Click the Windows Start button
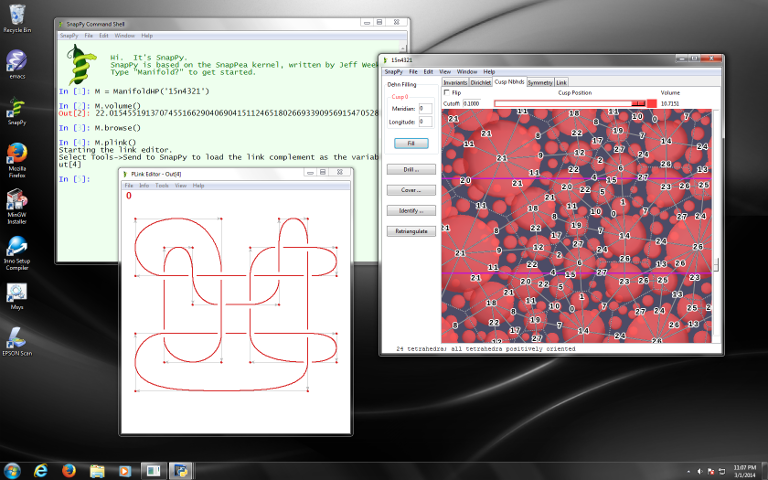Image resolution: width=768 pixels, height=480 pixels. coord(12,471)
